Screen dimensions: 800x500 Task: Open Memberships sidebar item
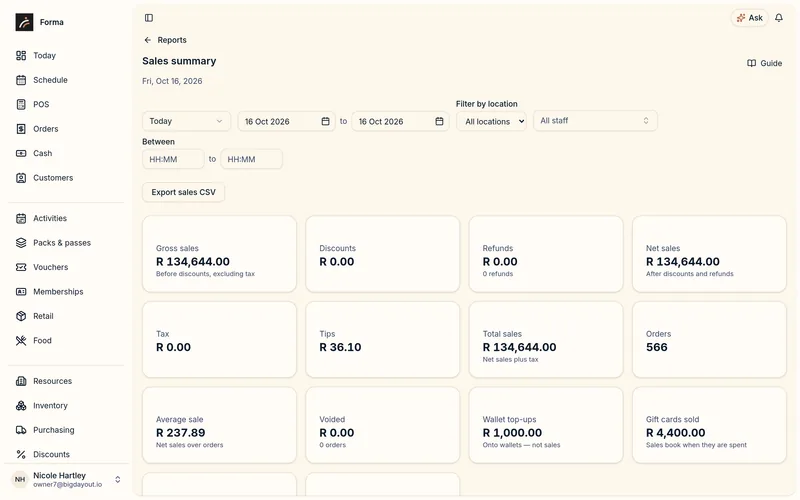(58, 292)
